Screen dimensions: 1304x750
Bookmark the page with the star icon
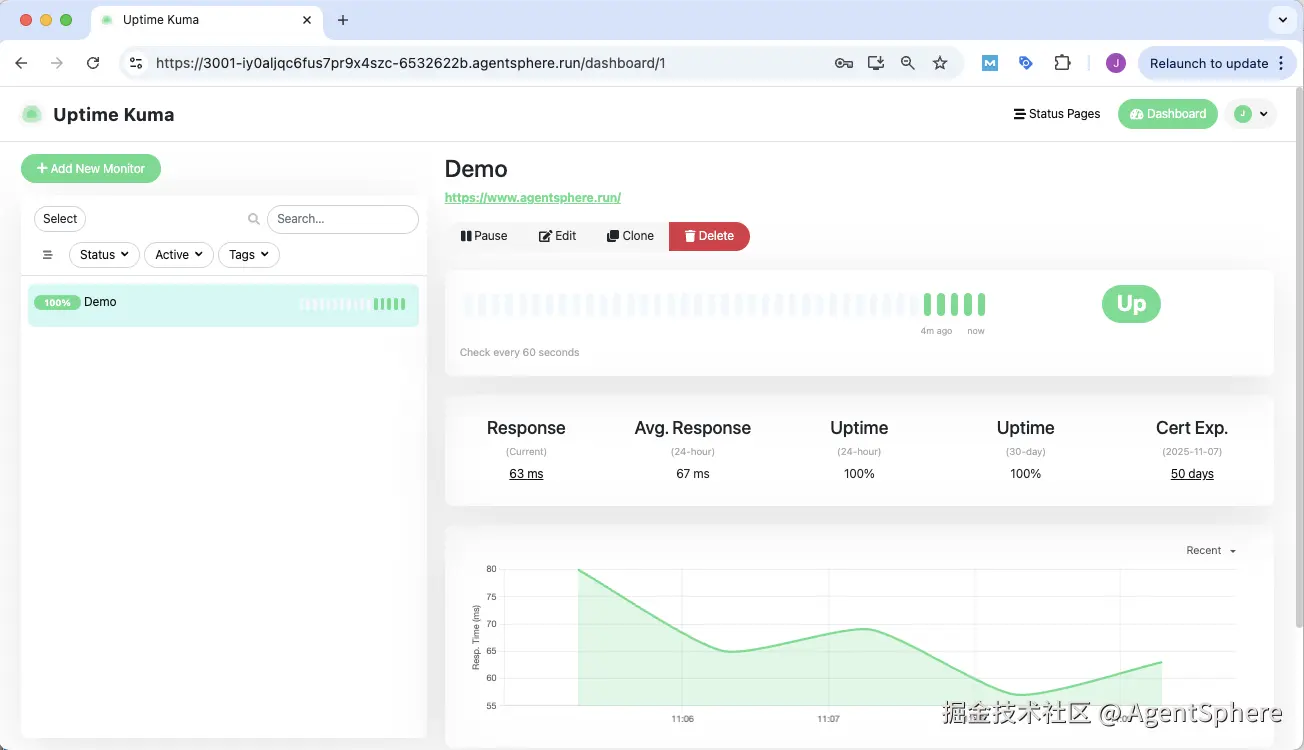pos(939,62)
